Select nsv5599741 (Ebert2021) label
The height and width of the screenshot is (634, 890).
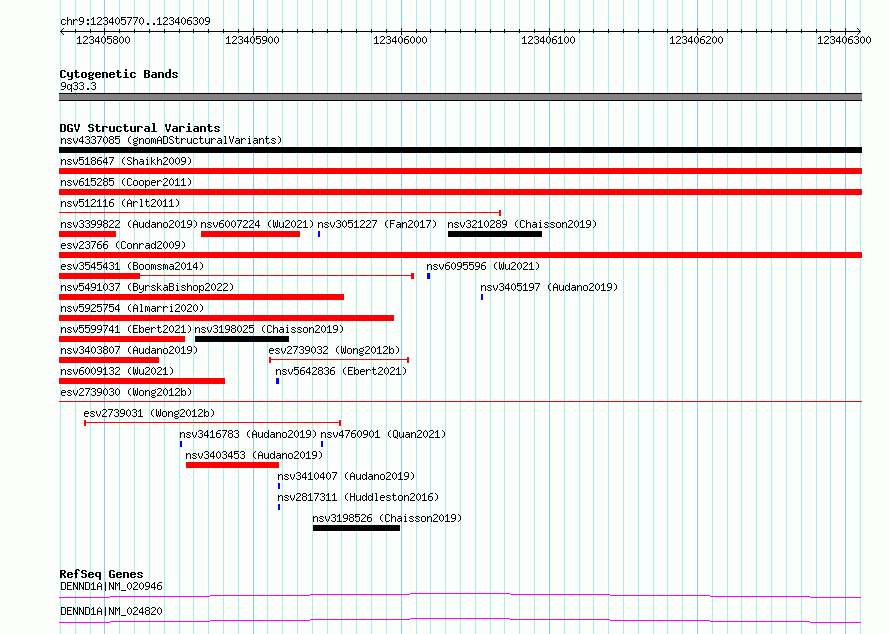[126, 329]
